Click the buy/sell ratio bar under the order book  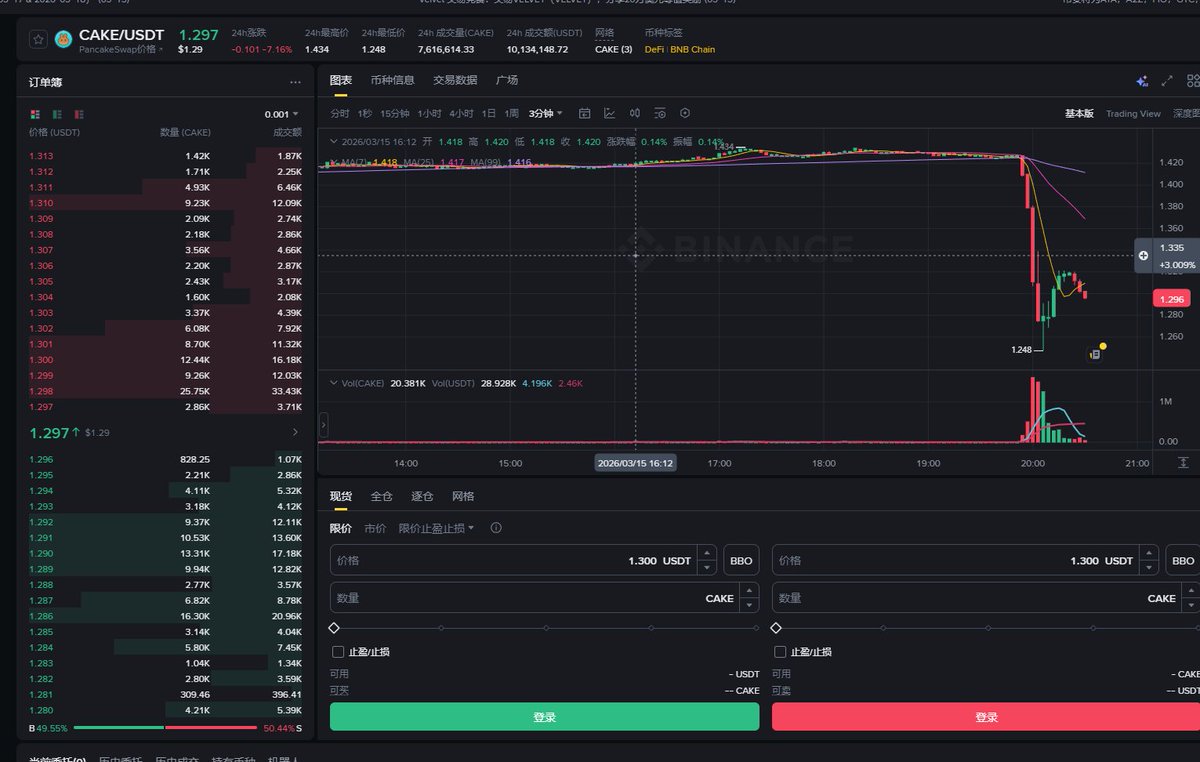165,728
